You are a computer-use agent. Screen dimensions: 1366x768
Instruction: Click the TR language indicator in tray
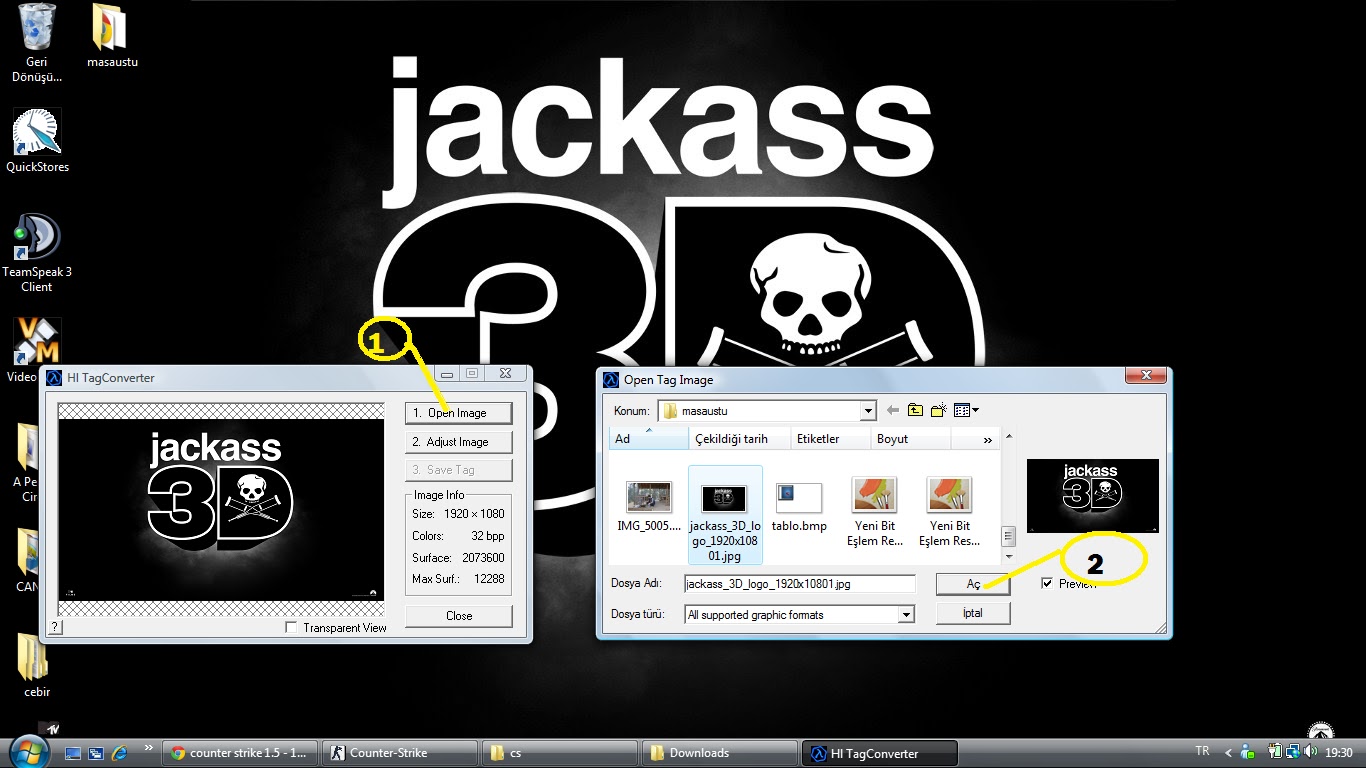[1202, 751]
